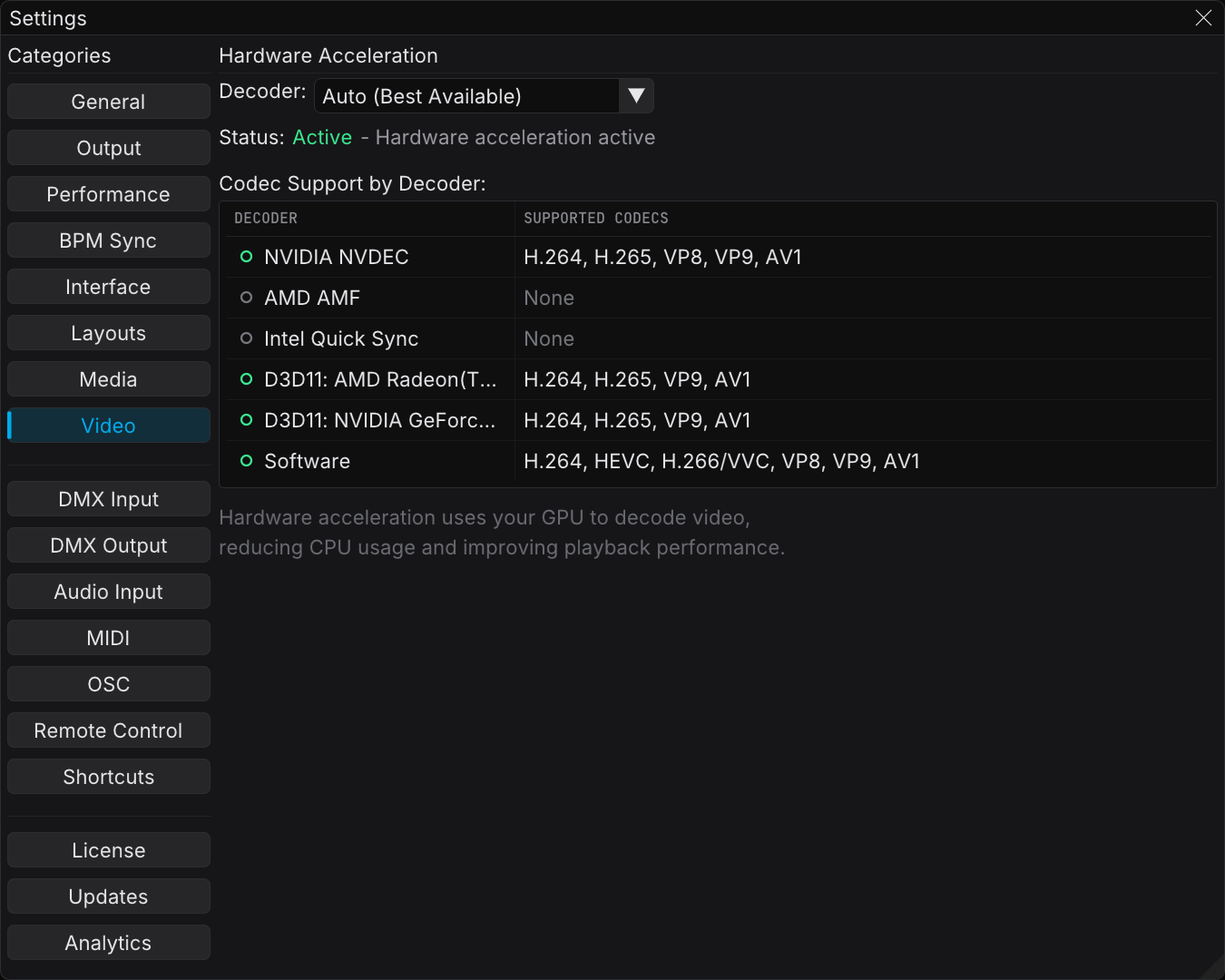Viewport: 1225px width, 980px height.
Task: Select the D3D11: NVIDIA GeForce decoder name
Action: pos(380,420)
